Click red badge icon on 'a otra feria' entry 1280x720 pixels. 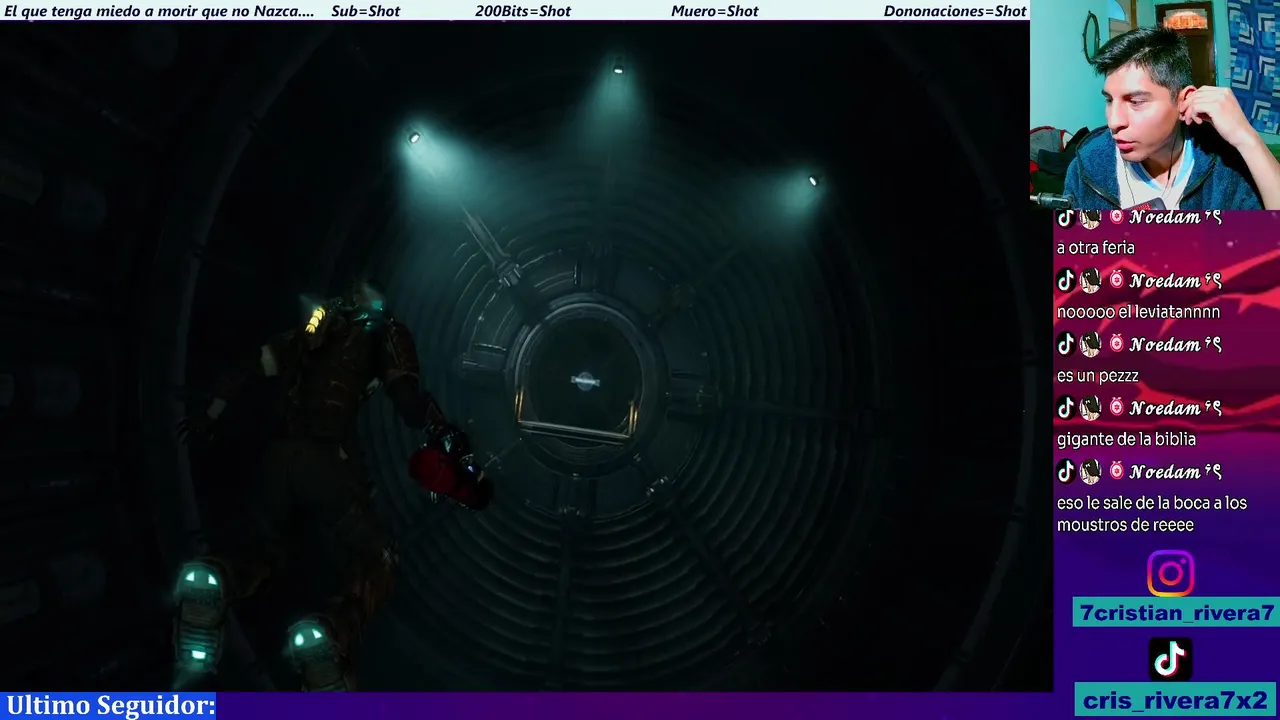[1116, 218]
